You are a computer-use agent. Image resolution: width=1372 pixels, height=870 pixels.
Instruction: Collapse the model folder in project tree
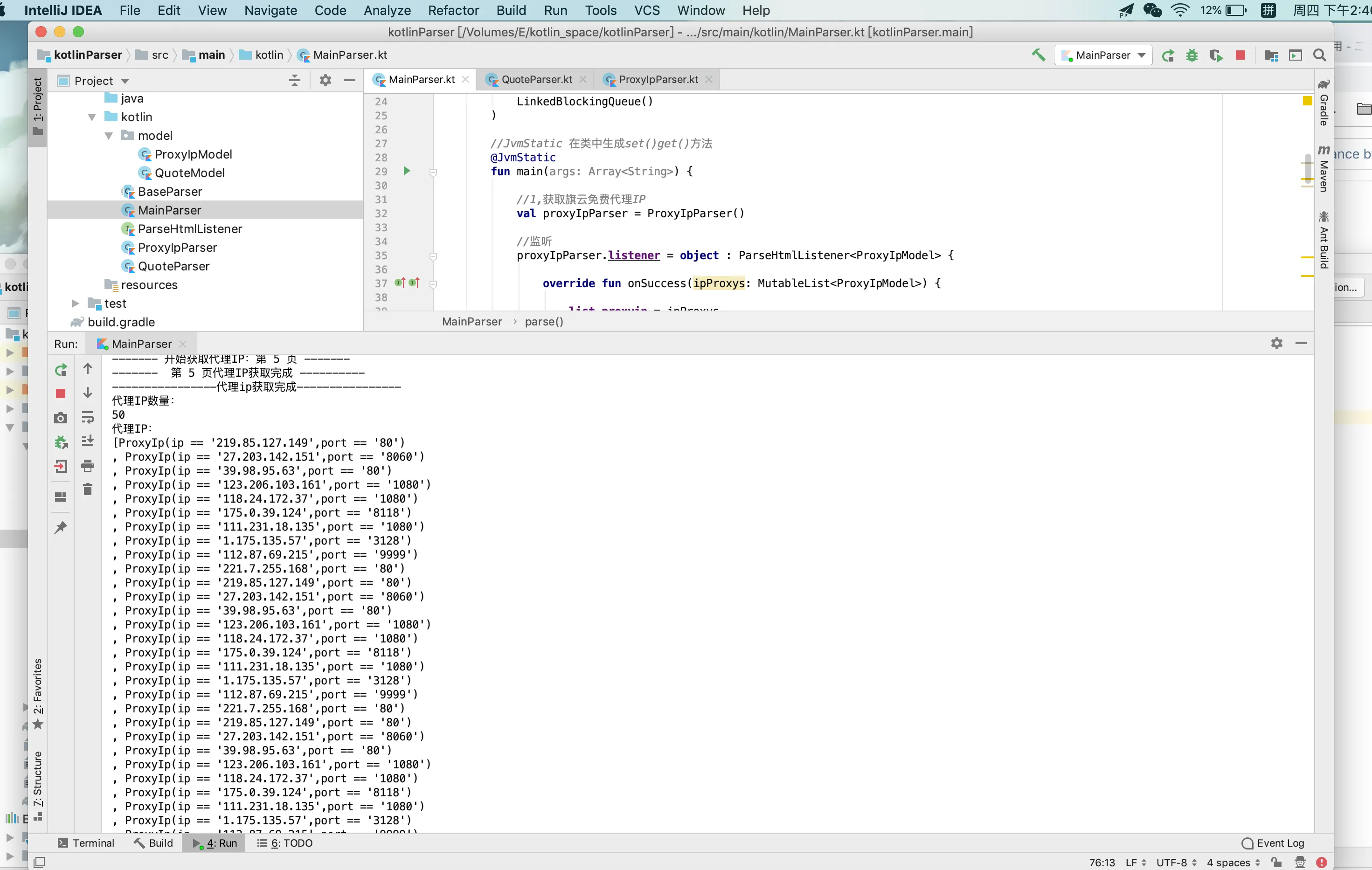[109, 136]
